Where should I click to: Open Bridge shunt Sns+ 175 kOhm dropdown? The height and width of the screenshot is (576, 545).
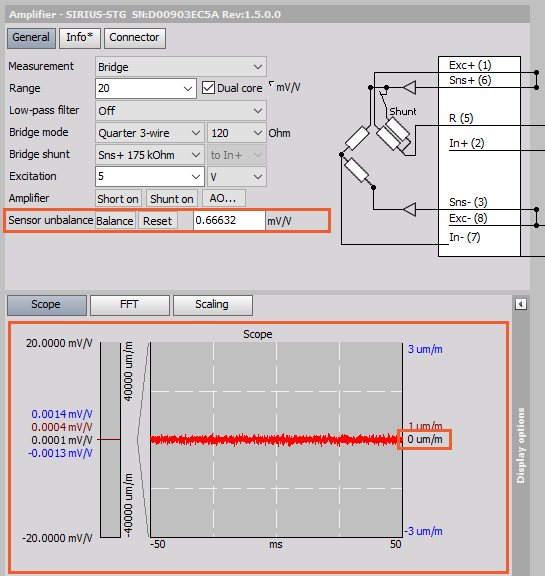[x=150, y=155]
